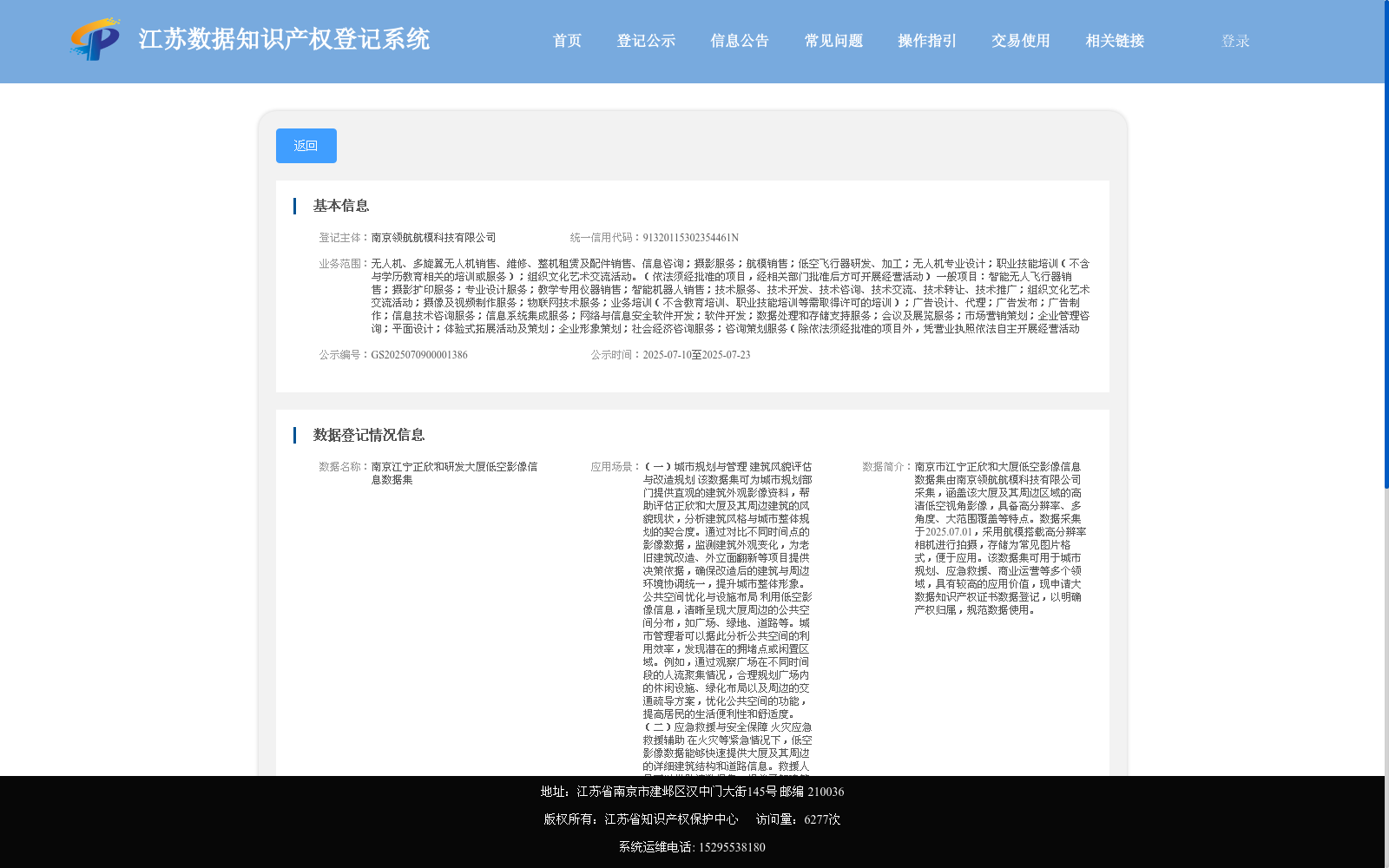Go to the 常见问题 page
This screenshot has width=1389, height=868.
tap(833, 41)
